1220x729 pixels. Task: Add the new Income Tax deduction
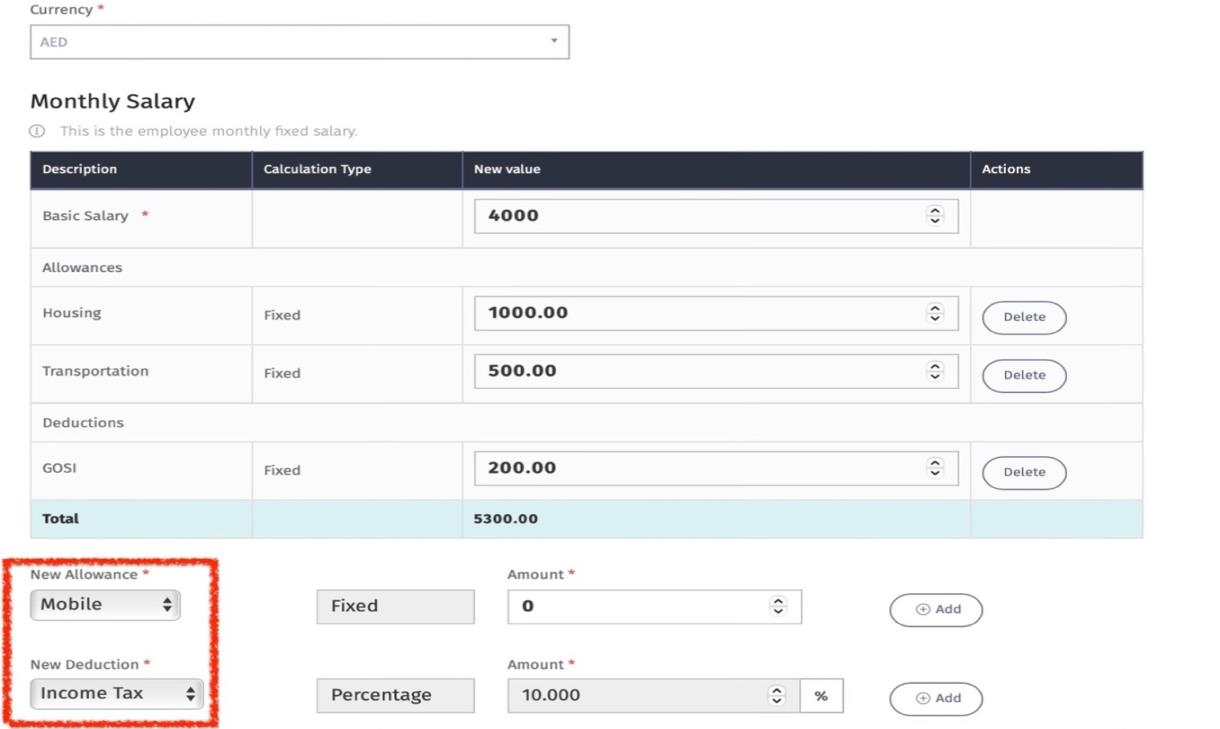pyautogui.click(x=936, y=699)
